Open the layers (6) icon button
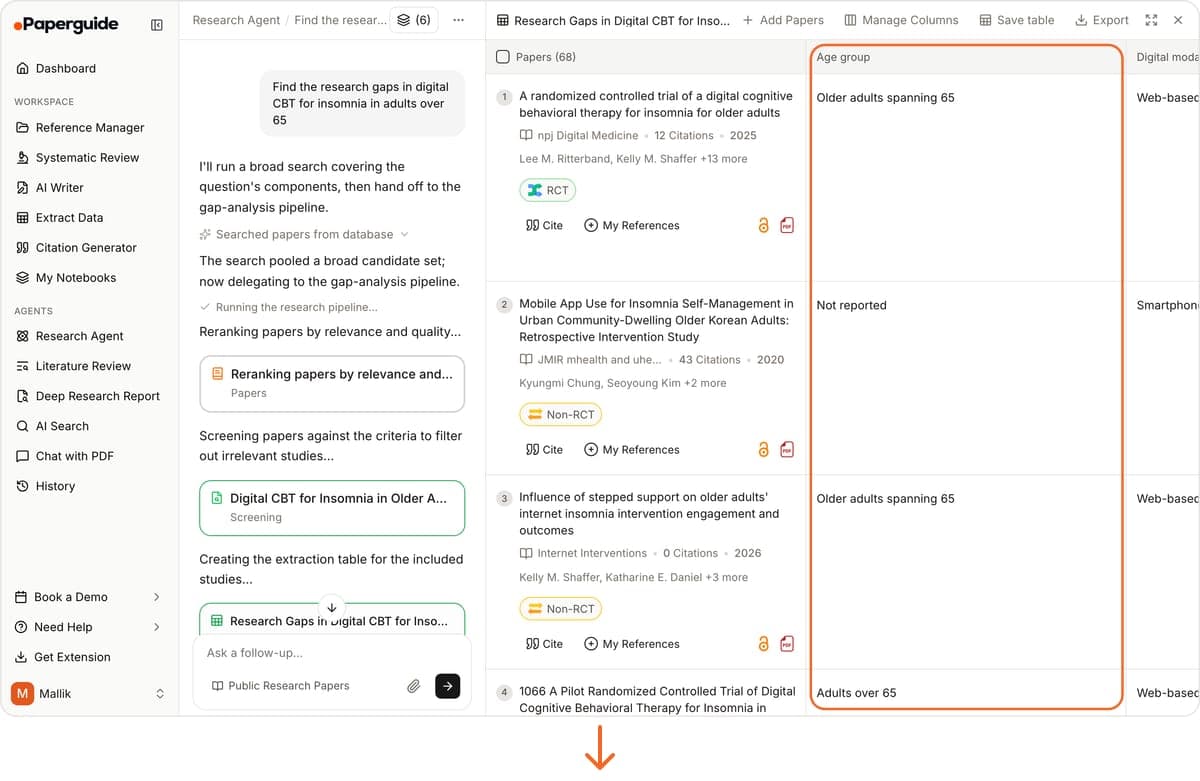The image size is (1200, 781). point(414,20)
